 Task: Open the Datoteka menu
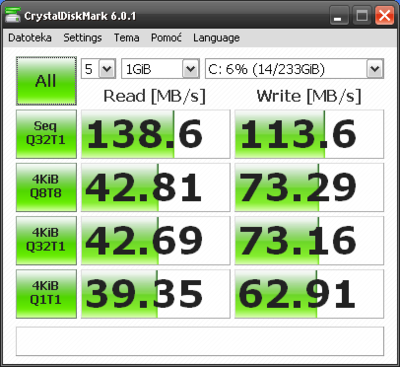(x=30, y=38)
